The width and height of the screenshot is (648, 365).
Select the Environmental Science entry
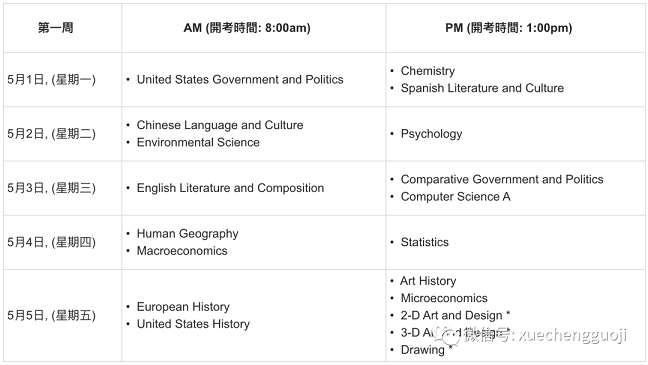(198, 142)
